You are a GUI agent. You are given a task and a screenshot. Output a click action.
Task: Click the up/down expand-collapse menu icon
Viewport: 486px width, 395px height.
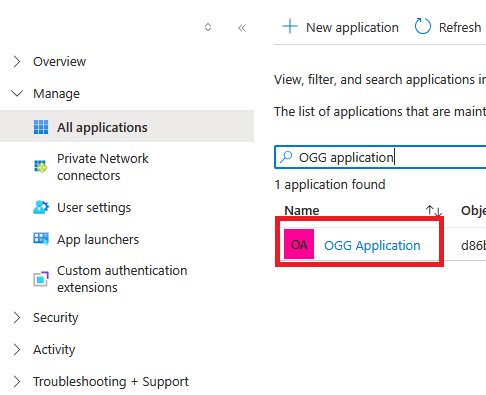click(x=208, y=27)
